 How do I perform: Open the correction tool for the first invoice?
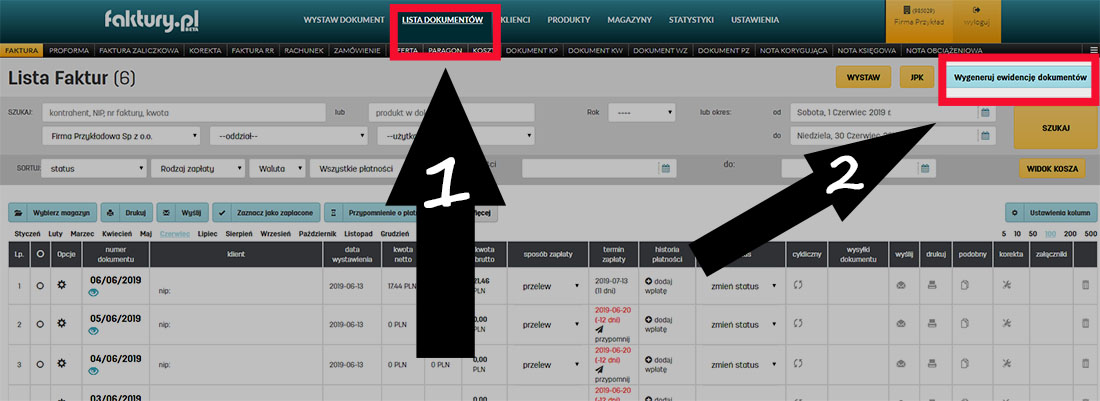pyautogui.click(x=1007, y=287)
